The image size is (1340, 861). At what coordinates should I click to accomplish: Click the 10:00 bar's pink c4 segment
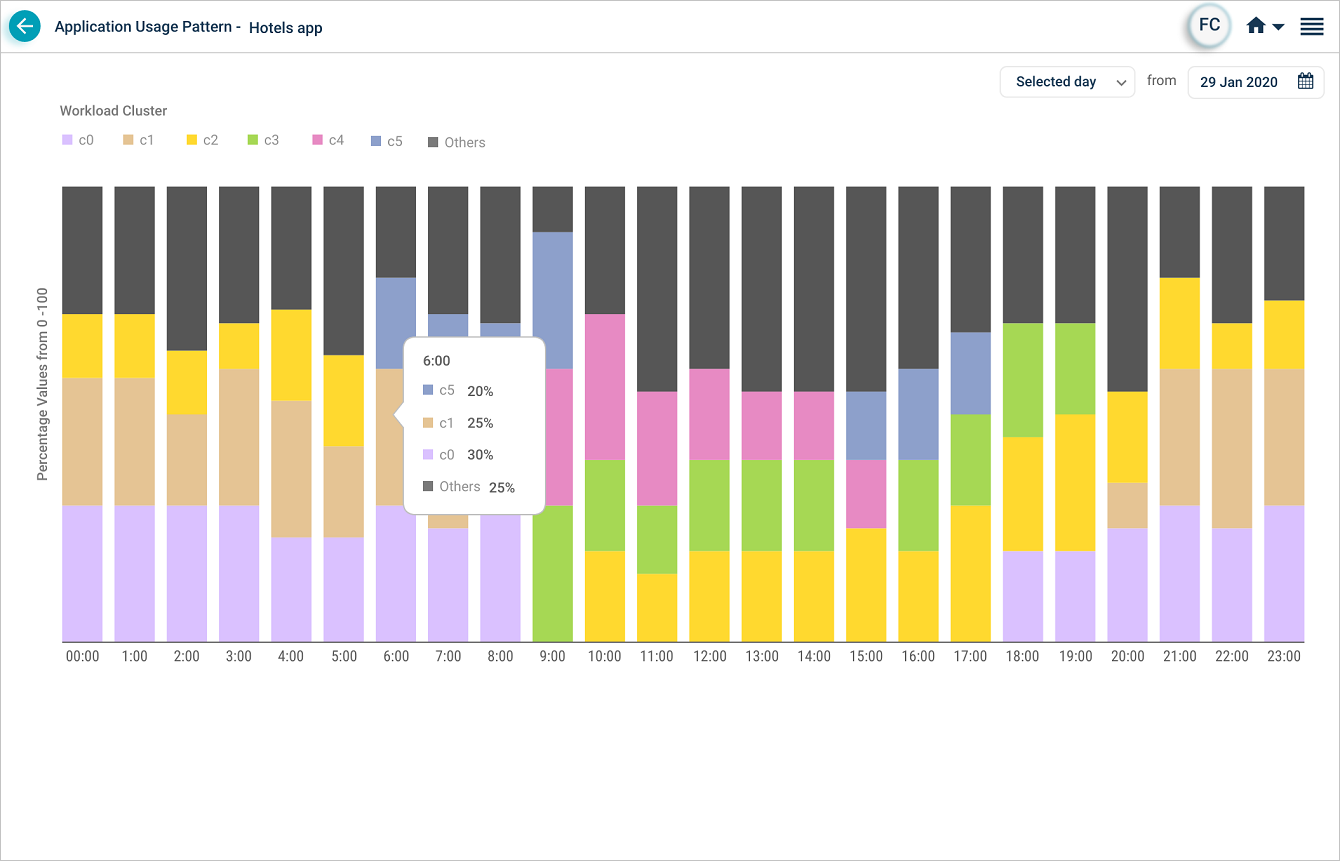pos(605,386)
